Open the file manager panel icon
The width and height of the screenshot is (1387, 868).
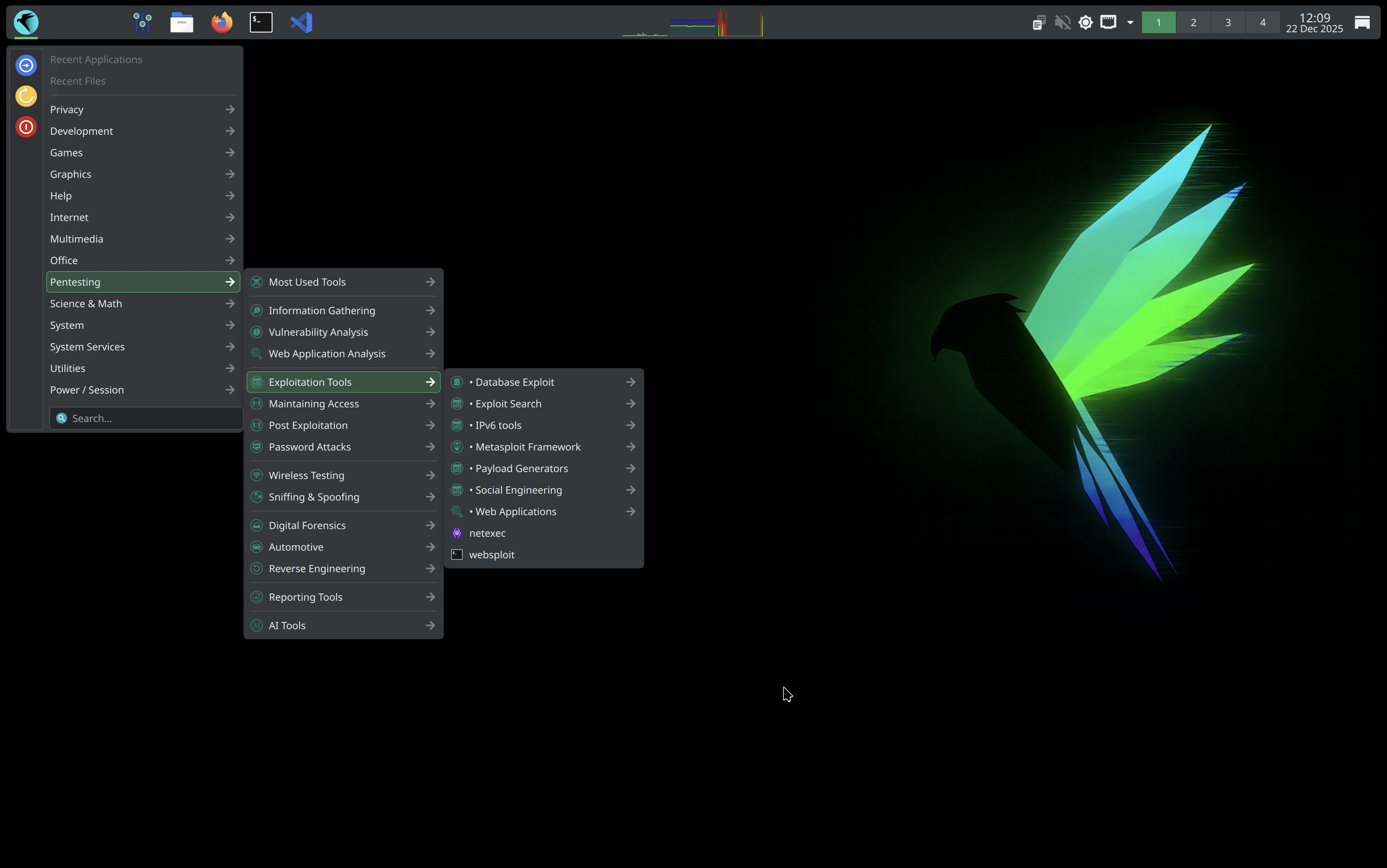coord(181,22)
